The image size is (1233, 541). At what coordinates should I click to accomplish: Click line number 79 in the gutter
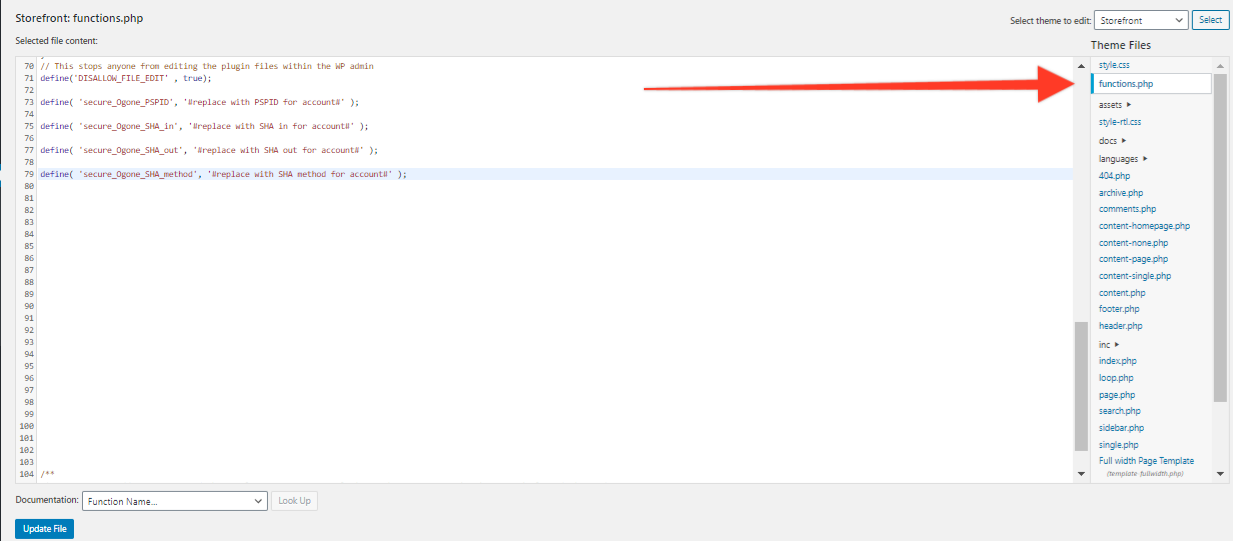coord(28,174)
